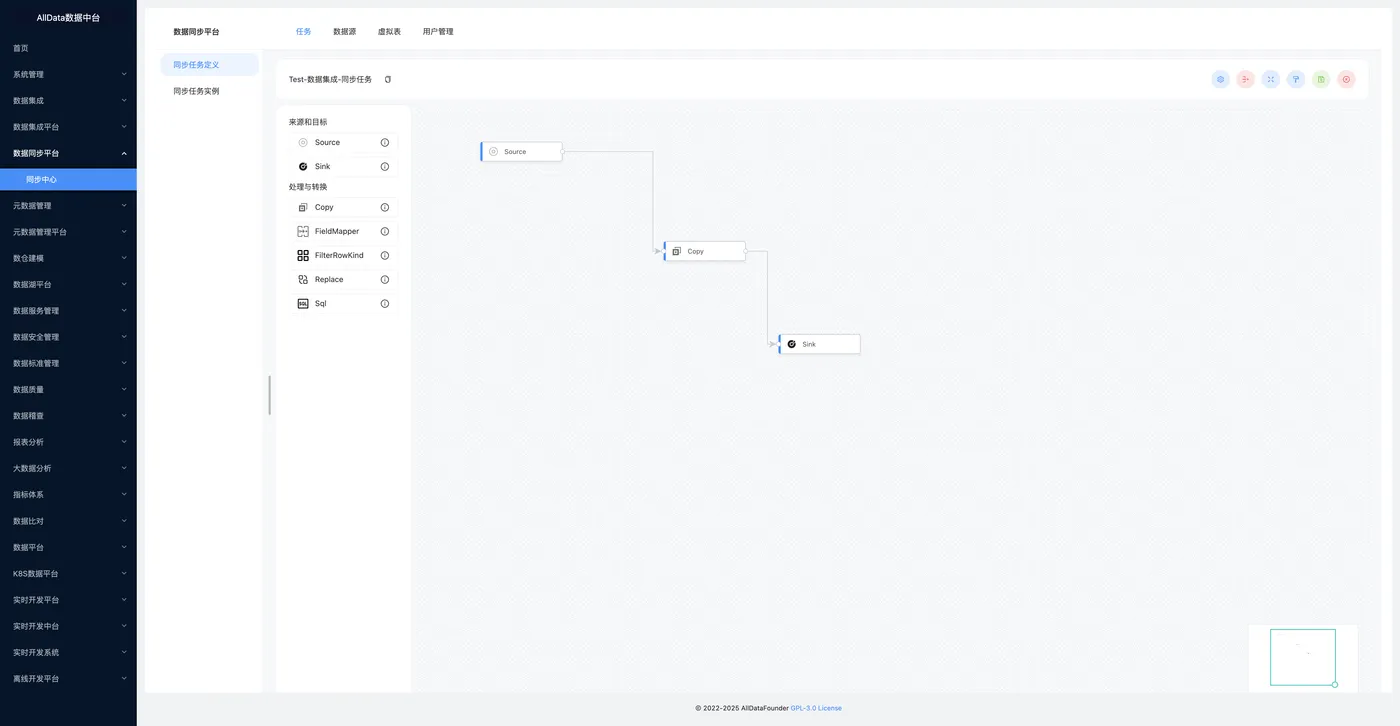
Task: Click the copy icon beside the task name
Action: (x=388, y=79)
